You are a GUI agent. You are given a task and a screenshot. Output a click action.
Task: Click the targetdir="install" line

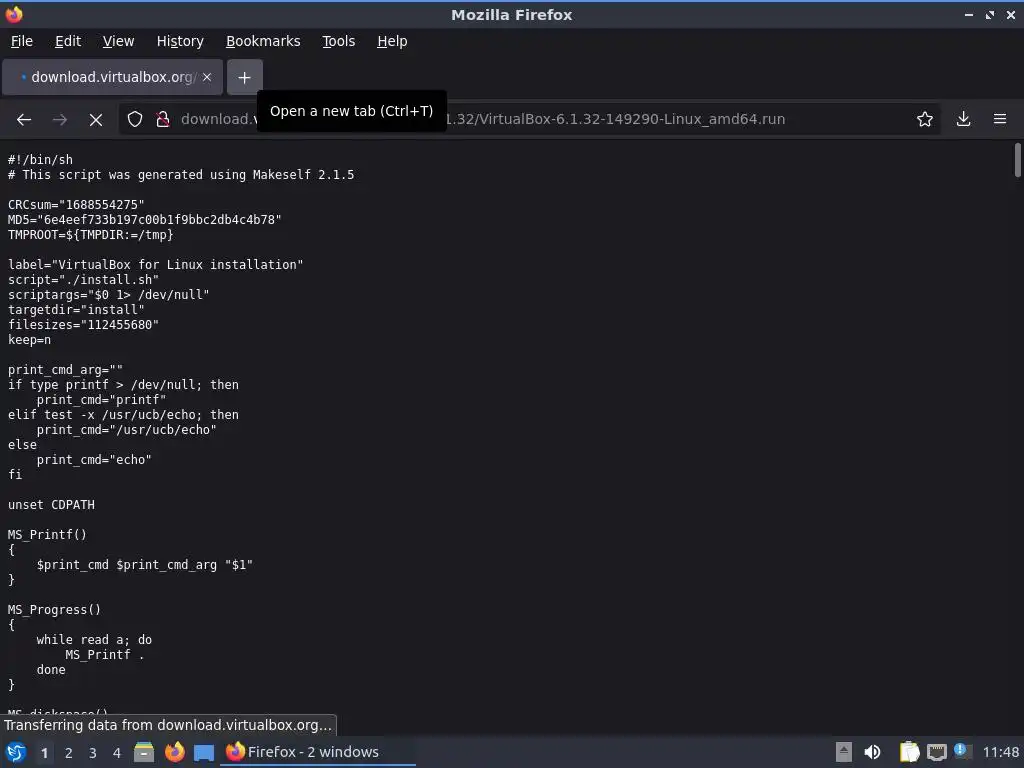pyautogui.click(x=76, y=310)
